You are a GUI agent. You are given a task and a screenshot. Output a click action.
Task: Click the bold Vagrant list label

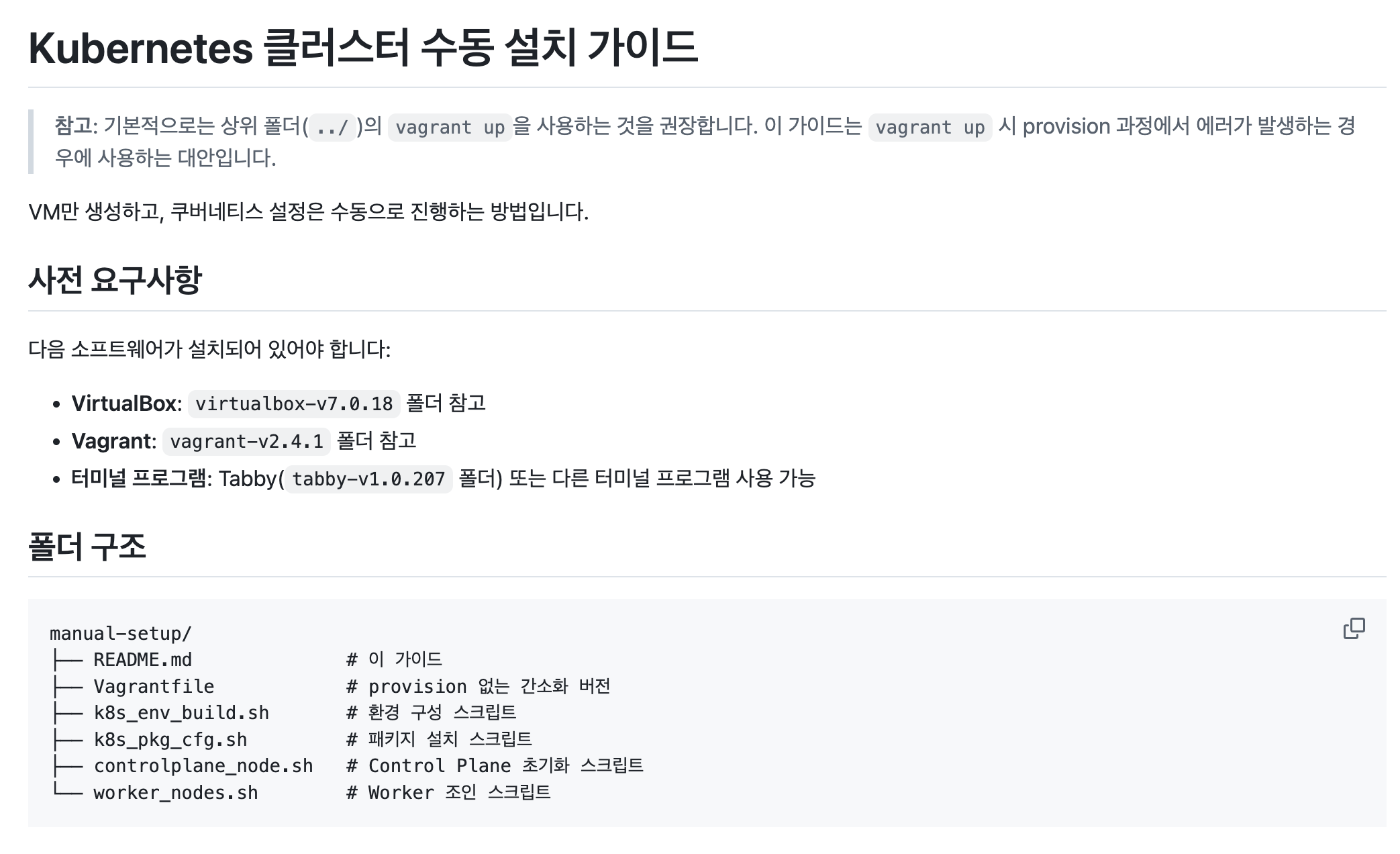113,441
